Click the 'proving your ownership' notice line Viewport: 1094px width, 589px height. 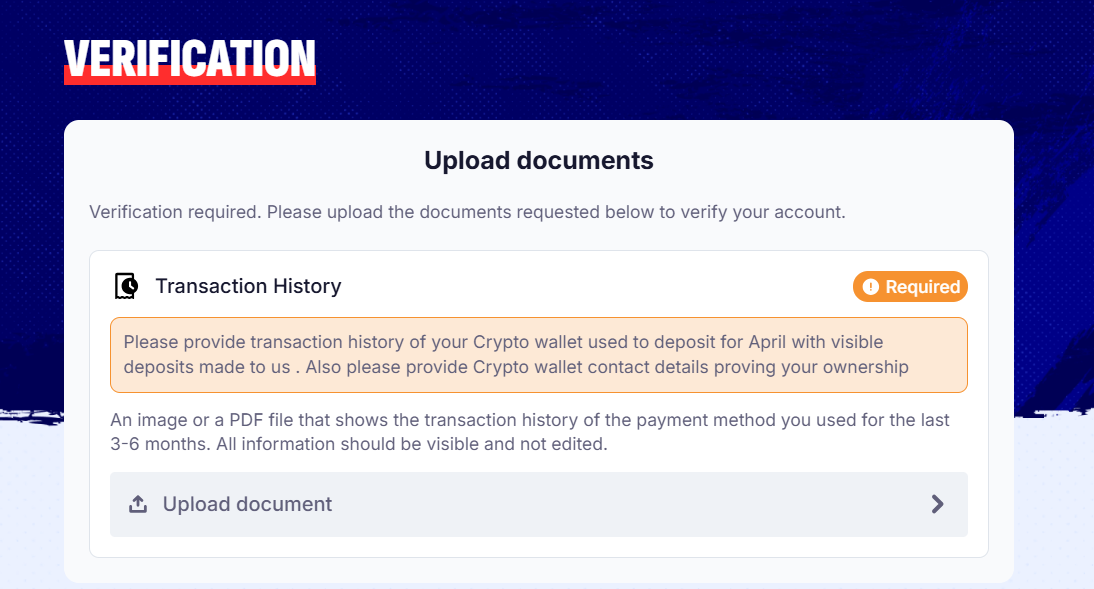coord(516,367)
